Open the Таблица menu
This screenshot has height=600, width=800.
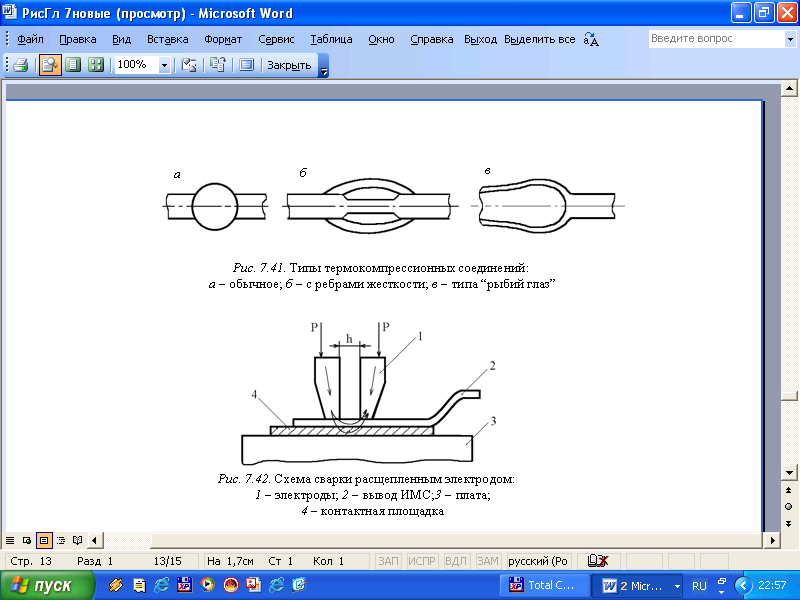click(x=331, y=39)
